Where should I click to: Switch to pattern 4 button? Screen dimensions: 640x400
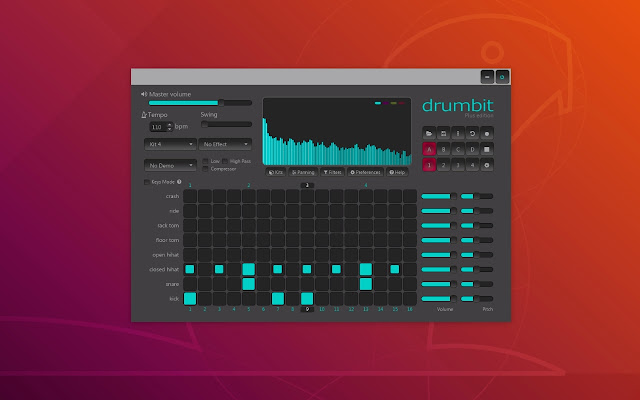(472, 165)
